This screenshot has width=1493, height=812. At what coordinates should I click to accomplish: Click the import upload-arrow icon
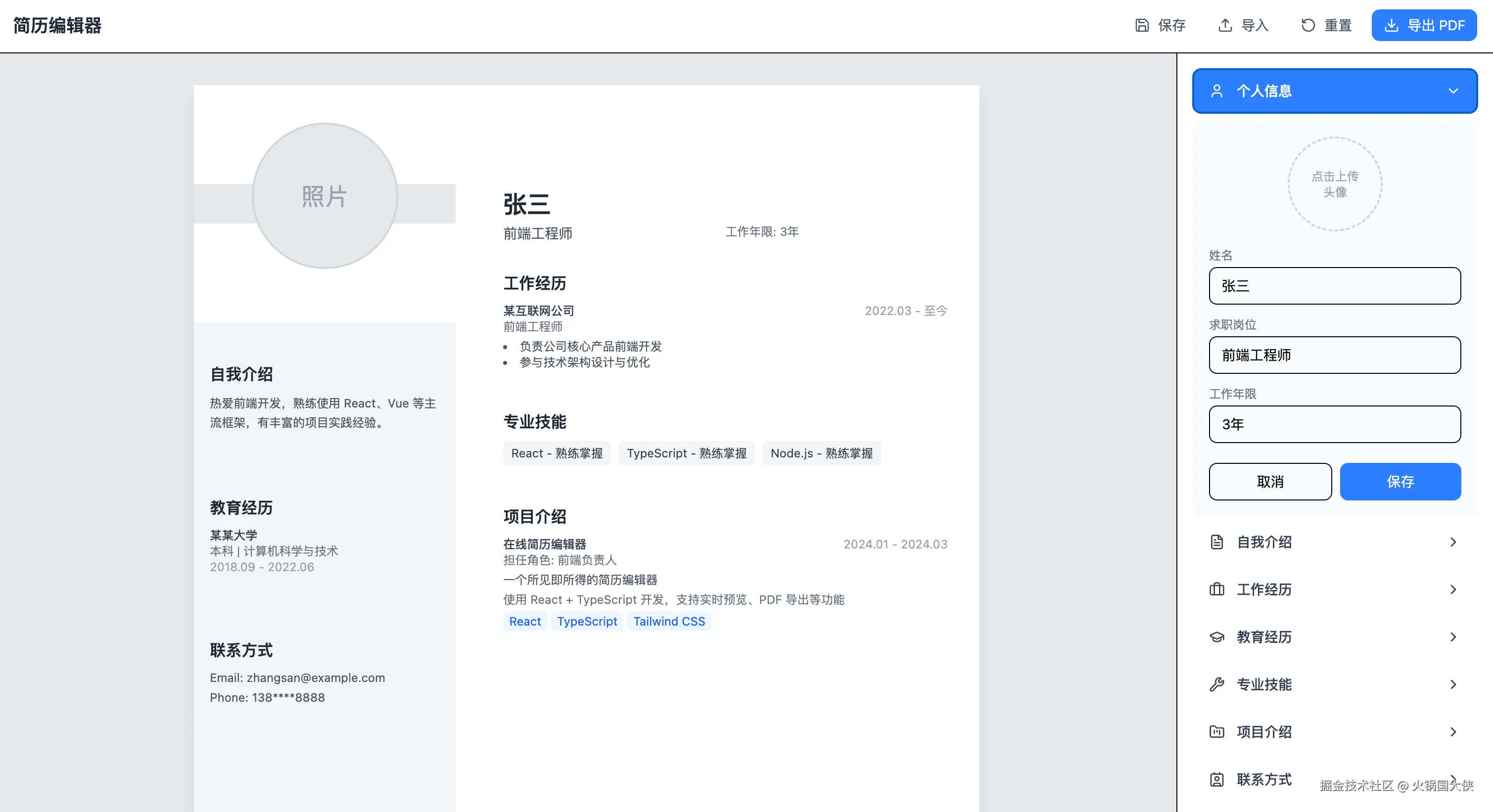[1225, 26]
